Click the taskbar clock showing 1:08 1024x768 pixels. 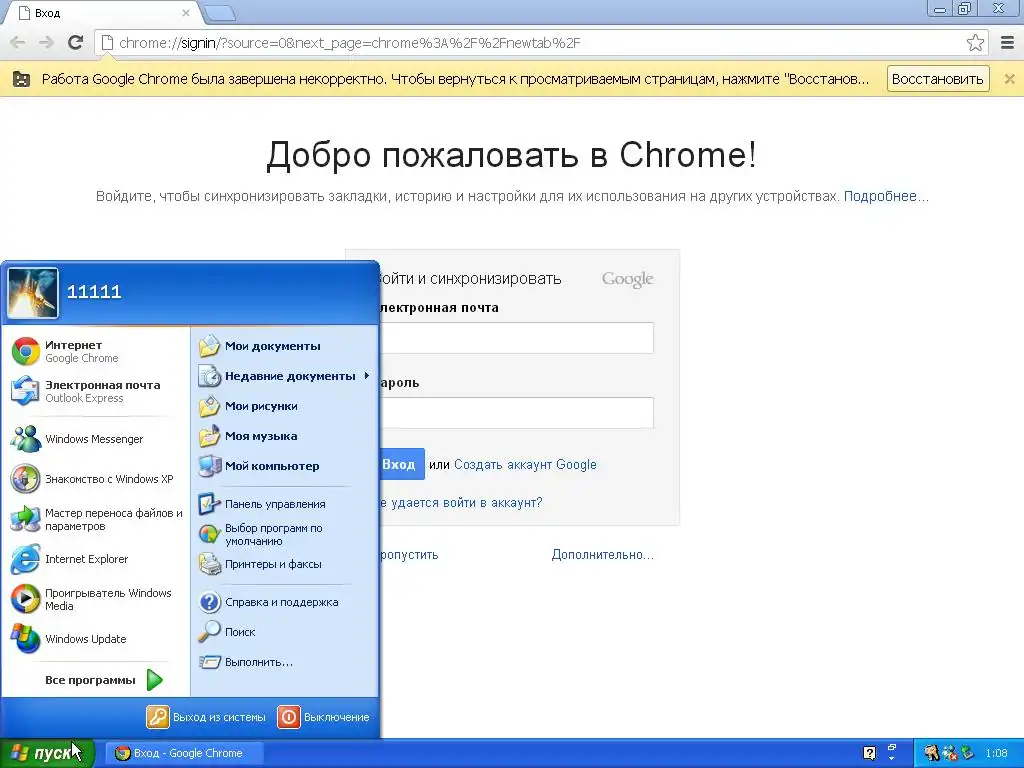997,753
